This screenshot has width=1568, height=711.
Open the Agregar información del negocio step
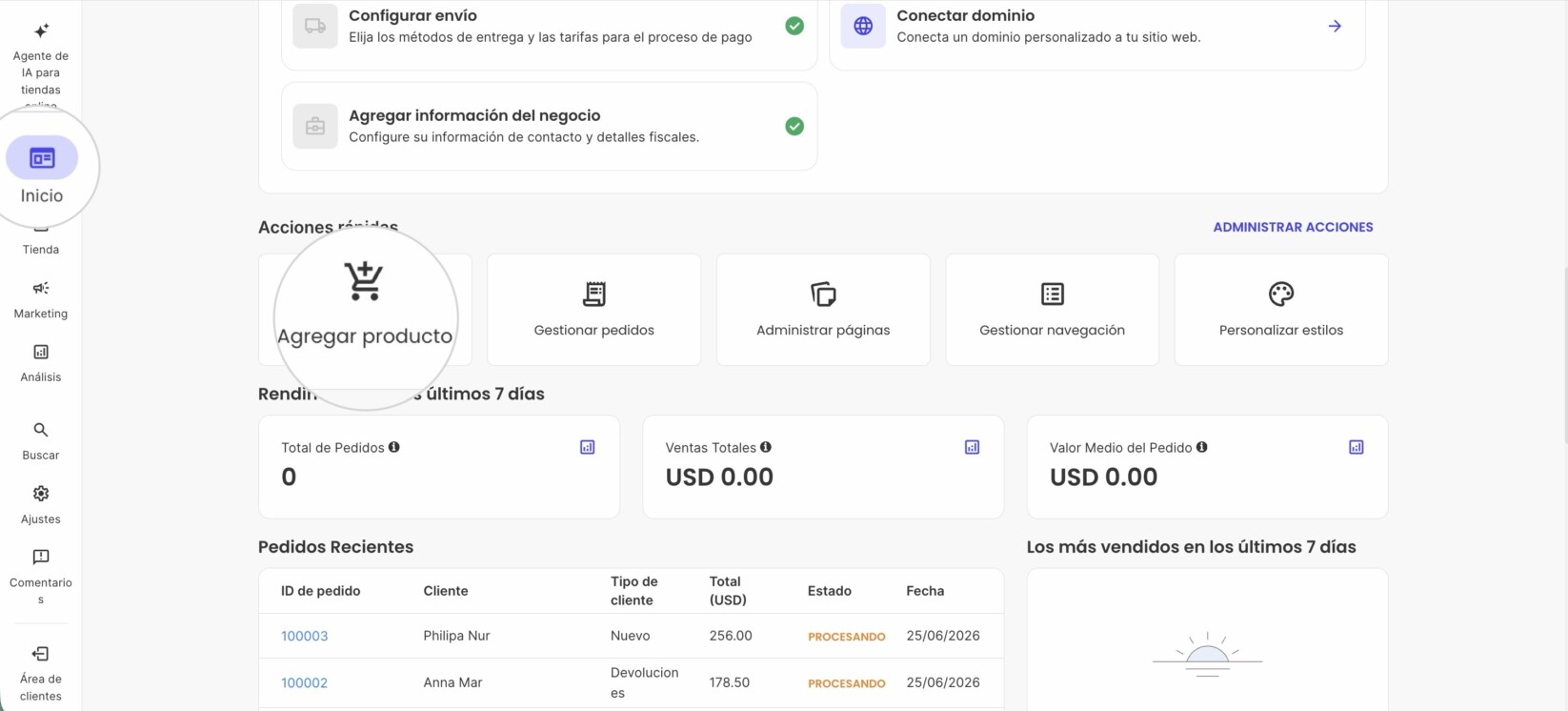pos(550,126)
